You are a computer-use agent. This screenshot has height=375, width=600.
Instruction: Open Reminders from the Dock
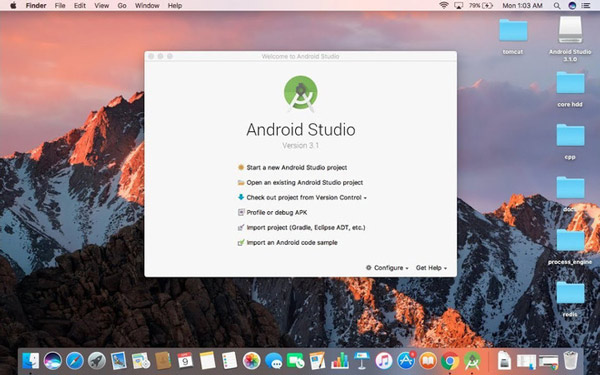tap(230, 360)
